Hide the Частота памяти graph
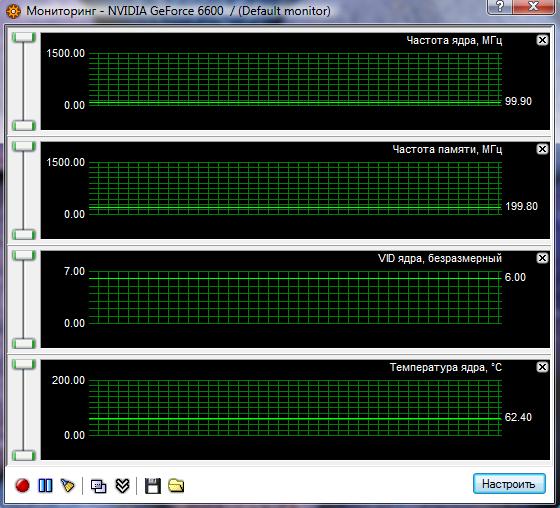The height and width of the screenshot is (508, 560). [542, 149]
